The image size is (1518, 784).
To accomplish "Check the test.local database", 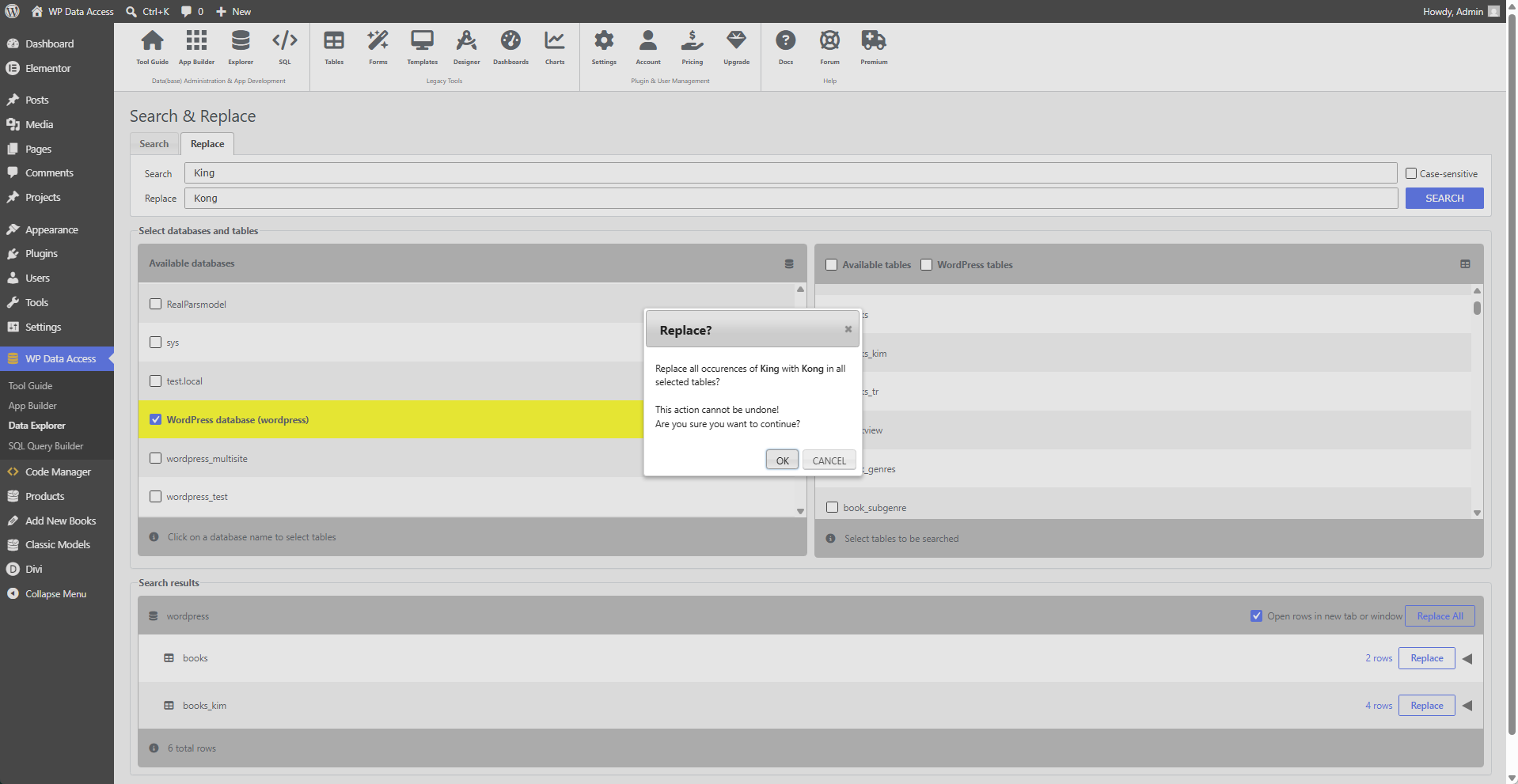I will pos(156,381).
